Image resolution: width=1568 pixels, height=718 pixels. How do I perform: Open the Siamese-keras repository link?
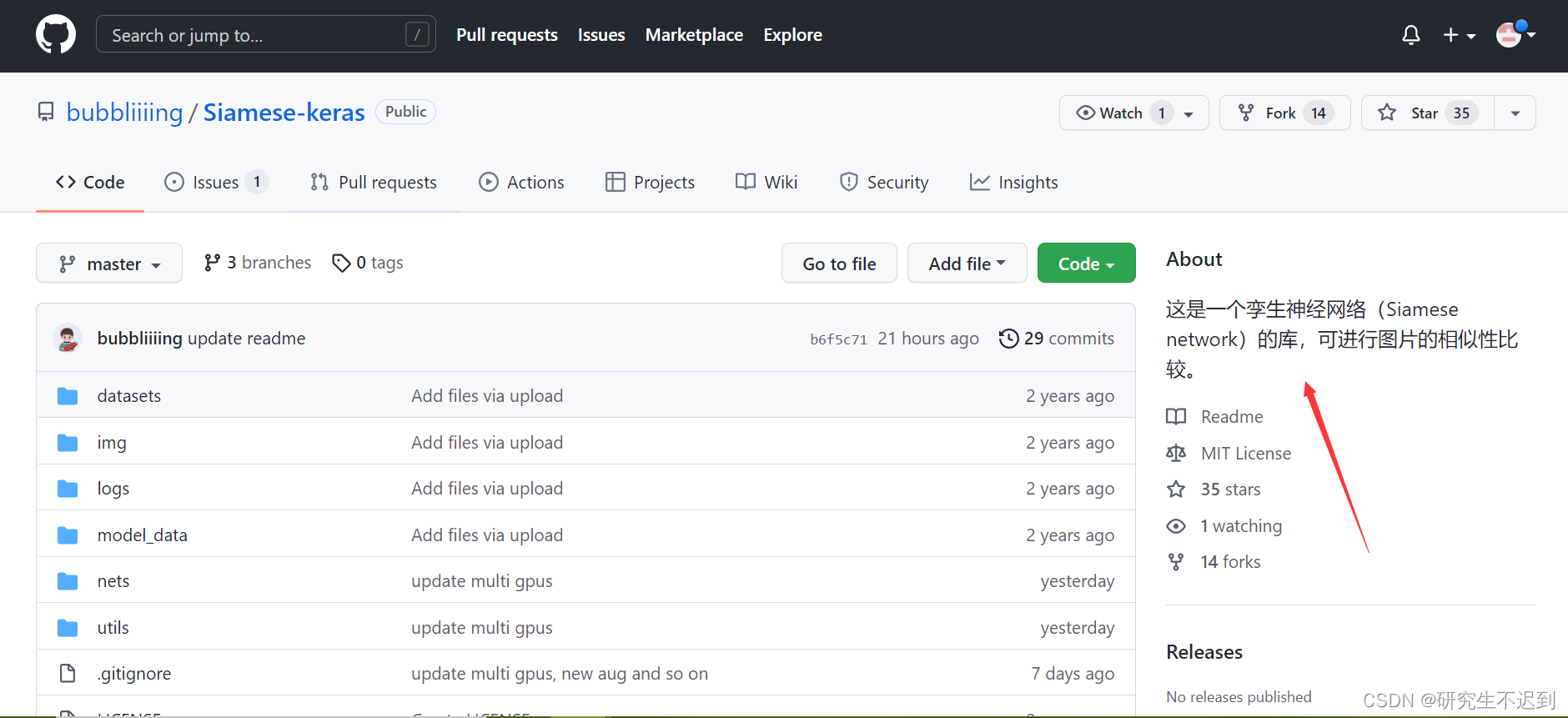pyautogui.click(x=284, y=113)
